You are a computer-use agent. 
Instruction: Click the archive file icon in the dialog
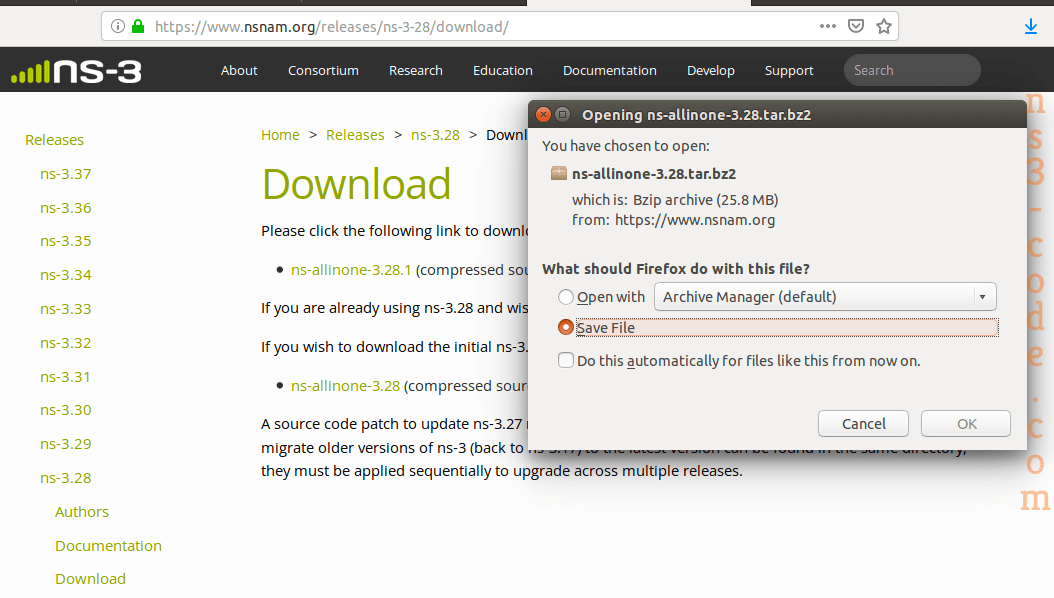click(559, 173)
